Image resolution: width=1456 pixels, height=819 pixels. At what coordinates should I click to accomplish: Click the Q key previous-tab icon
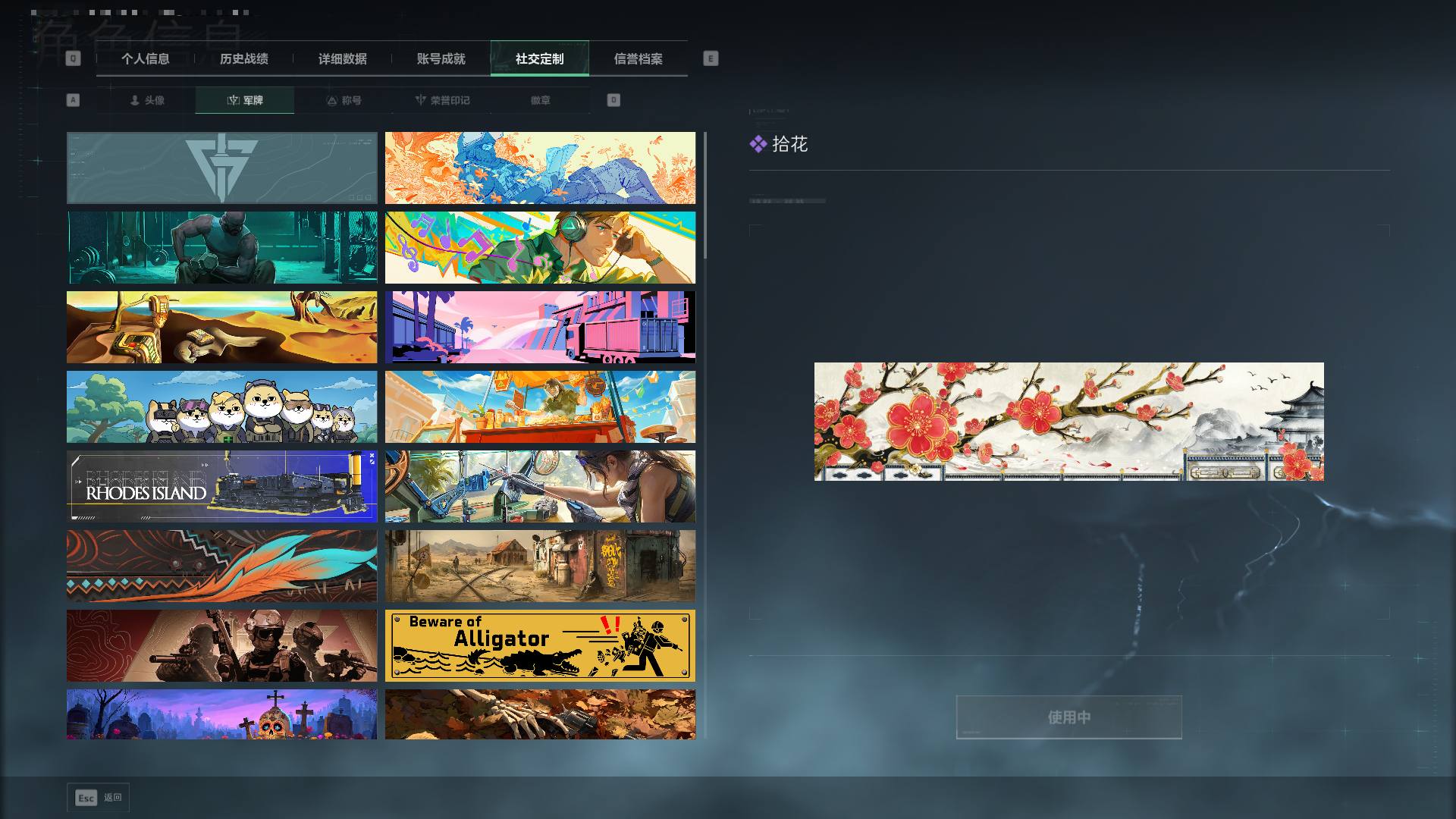click(x=73, y=58)
